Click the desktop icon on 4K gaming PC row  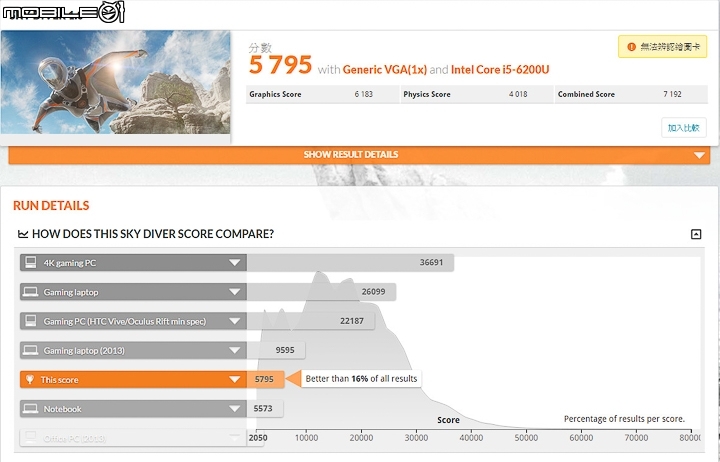[x=31, y=262]
